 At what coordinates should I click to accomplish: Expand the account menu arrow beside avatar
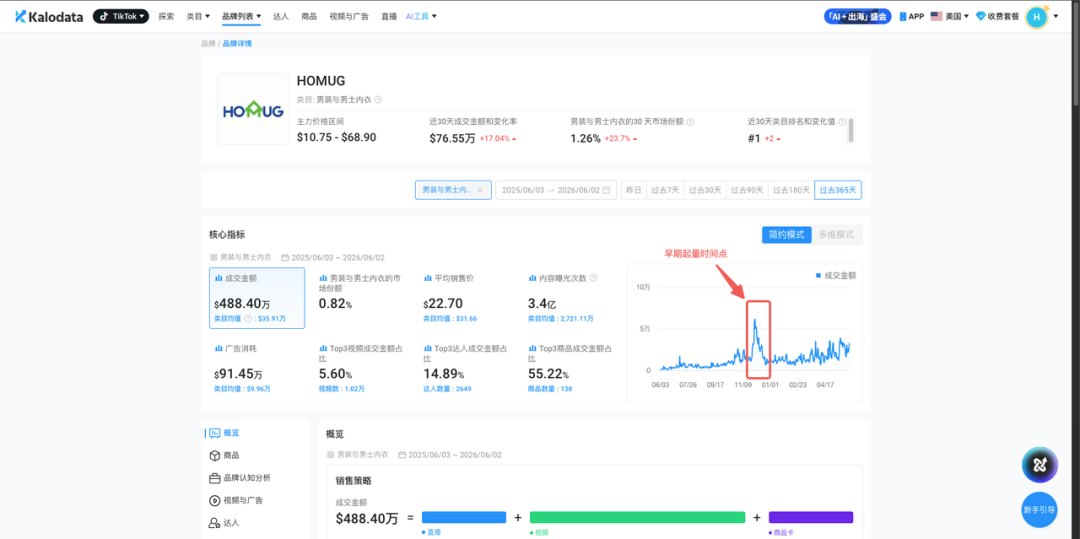(1056, 16)
